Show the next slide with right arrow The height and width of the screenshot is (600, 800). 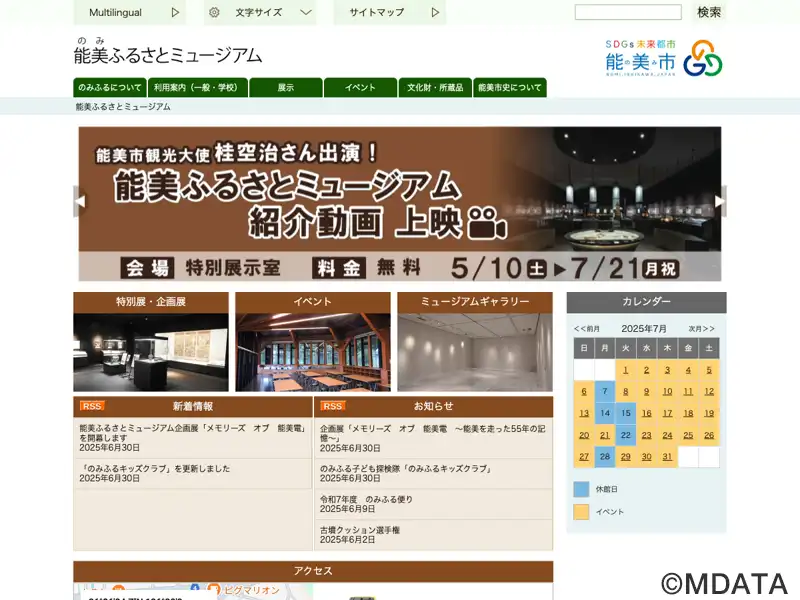(x=720, y=201)
